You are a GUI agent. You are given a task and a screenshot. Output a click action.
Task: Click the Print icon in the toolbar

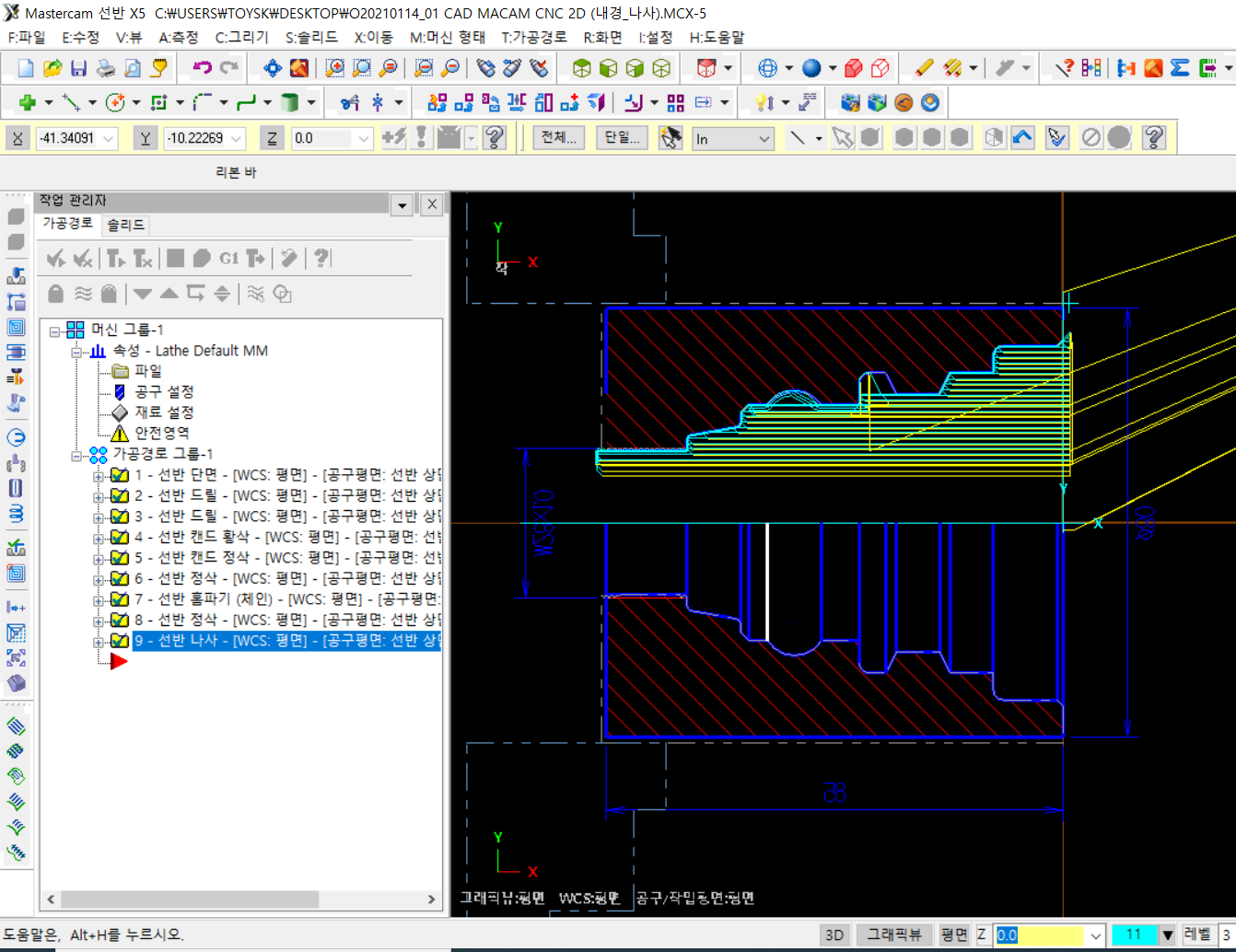point(106,68)
